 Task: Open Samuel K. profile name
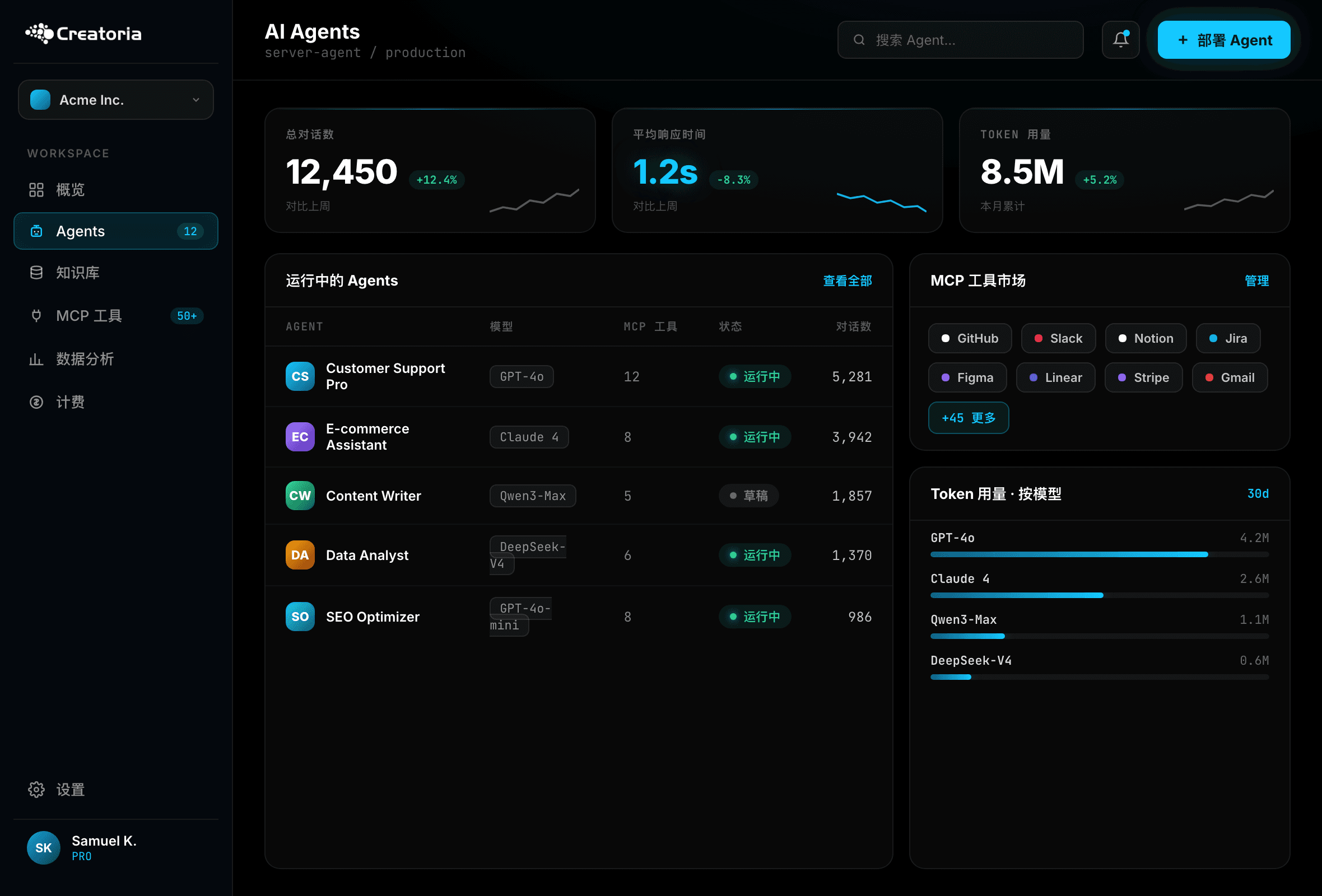[104, 841]
